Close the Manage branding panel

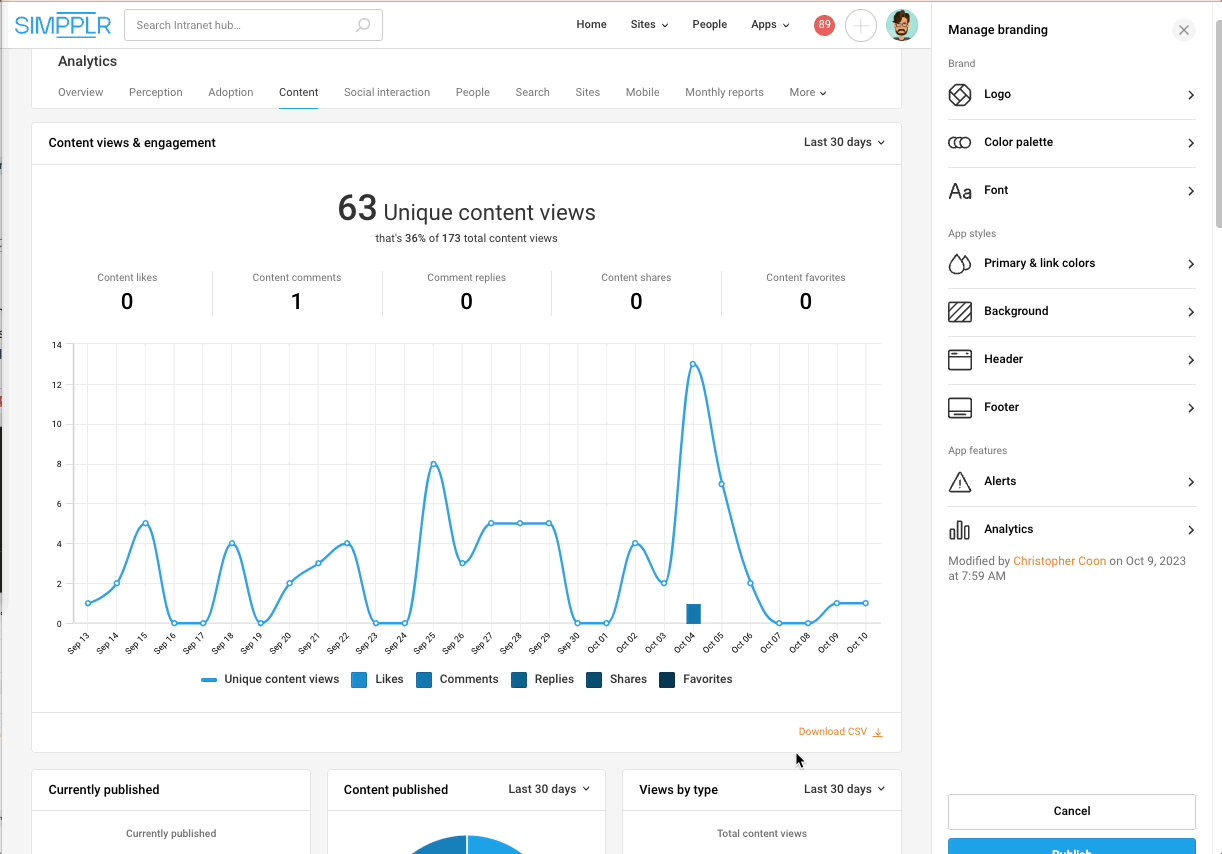tap(1184, 30)
